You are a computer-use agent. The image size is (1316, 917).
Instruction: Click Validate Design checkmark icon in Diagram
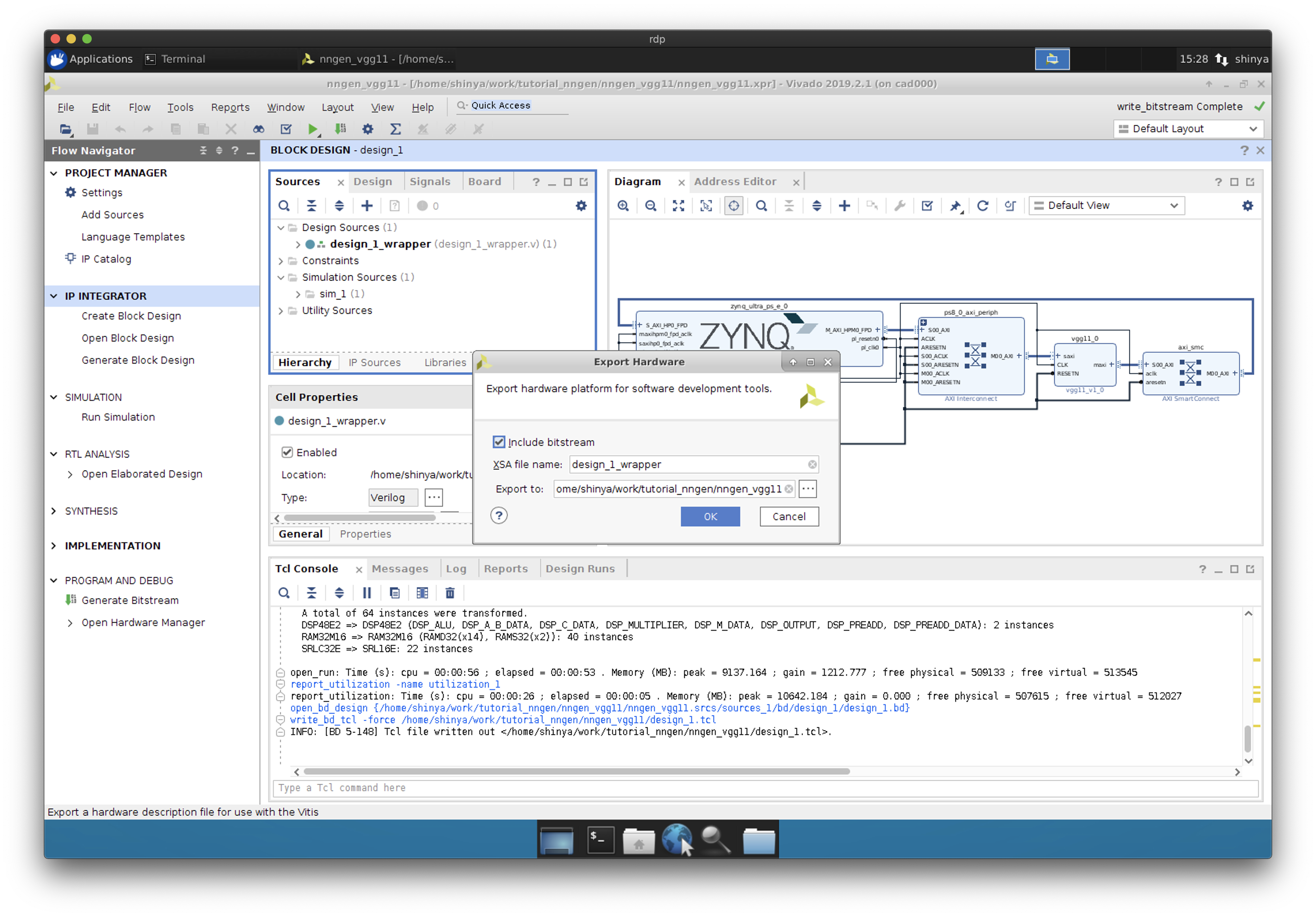click(x=927, y=206)
